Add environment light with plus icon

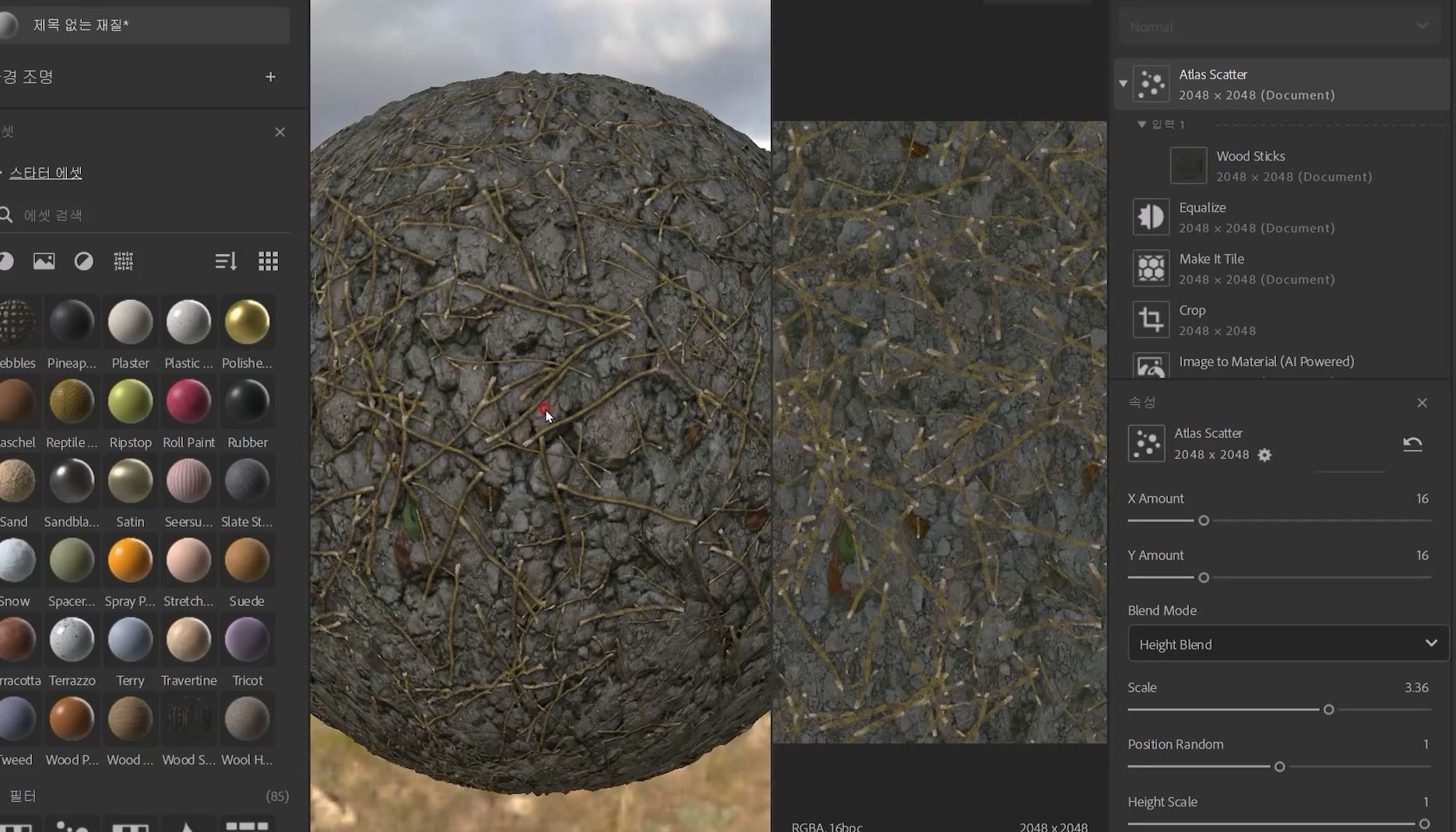point(270,76)
